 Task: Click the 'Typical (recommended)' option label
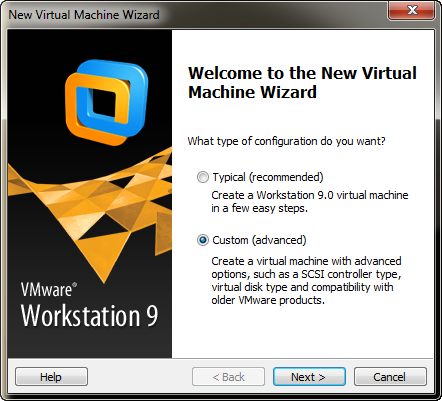[268, 177]
